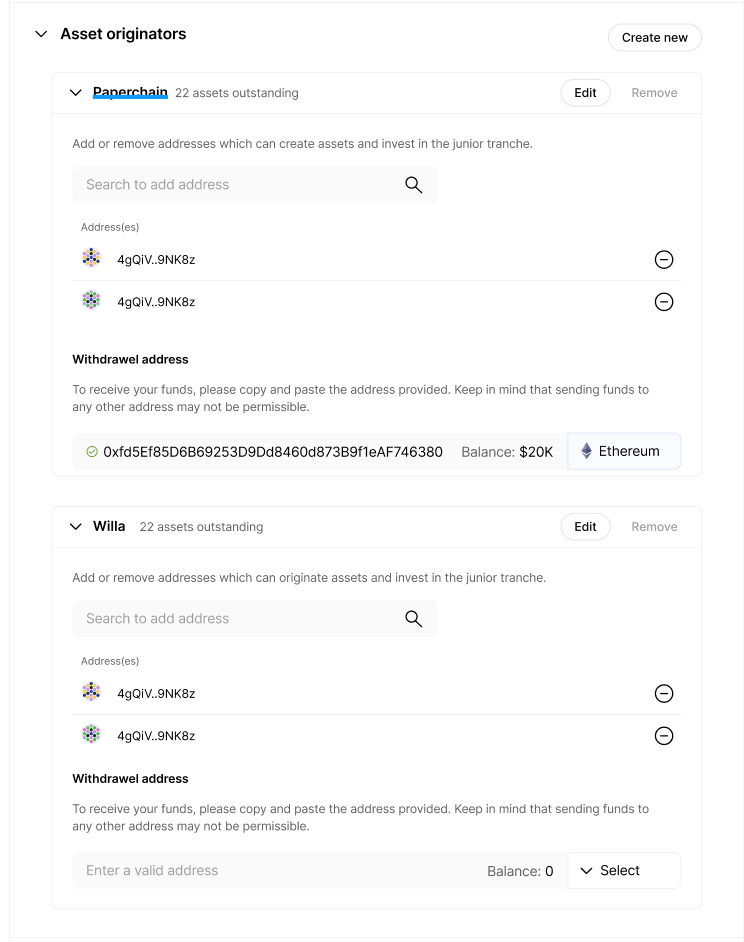This screenshot has width=744, height=942.
Task: Click the green checkmark beside the withdrawal address
Action: (x=91, y=451)
